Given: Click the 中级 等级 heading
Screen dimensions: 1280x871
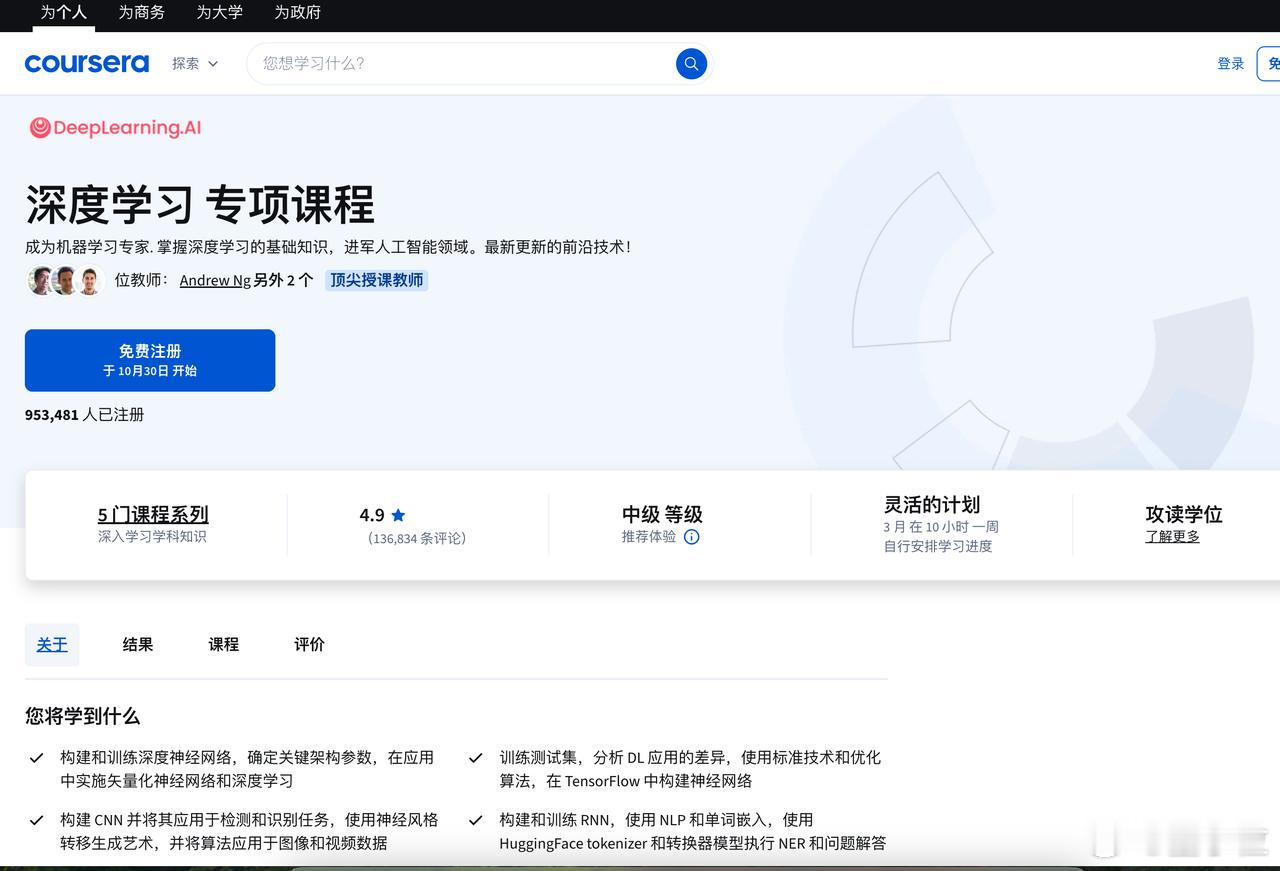Looking at the screenshot, I should pyautogui.click(x=662, y=515).
